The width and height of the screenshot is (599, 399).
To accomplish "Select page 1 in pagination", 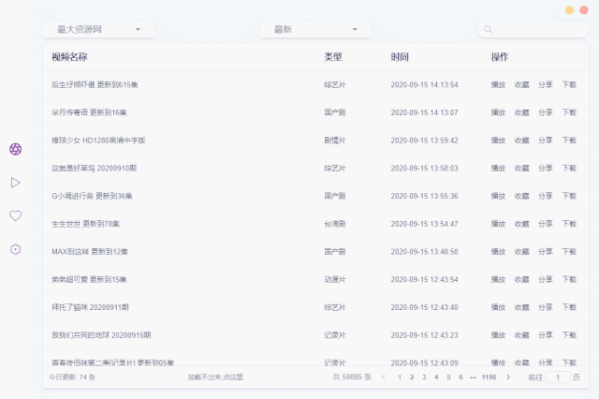I will (400, 377).
